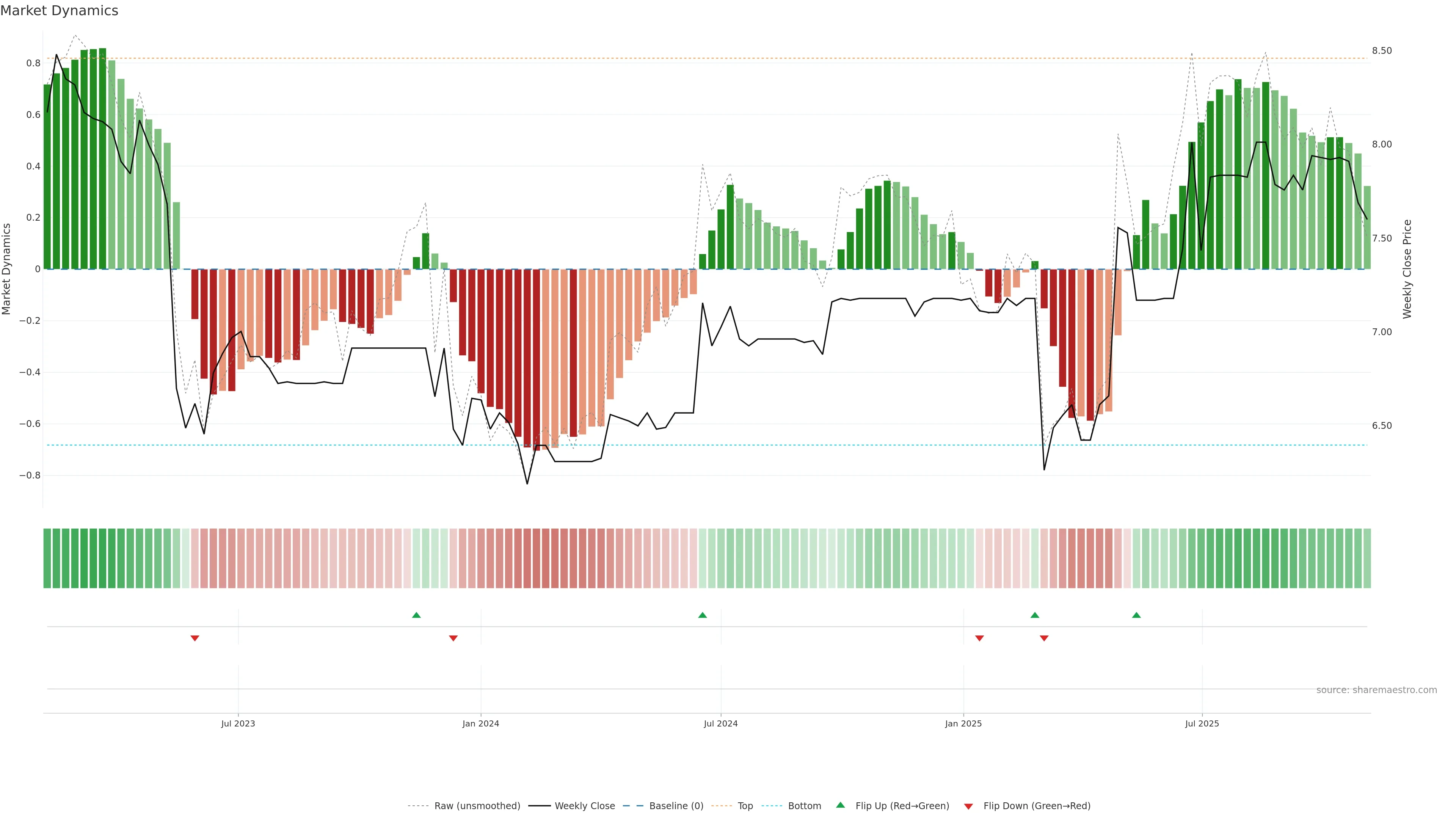This screenshot has height=819, width=1456.
Task: Click the rightmost green flip-up triangle marker
Action: (x=1137, y=615)
